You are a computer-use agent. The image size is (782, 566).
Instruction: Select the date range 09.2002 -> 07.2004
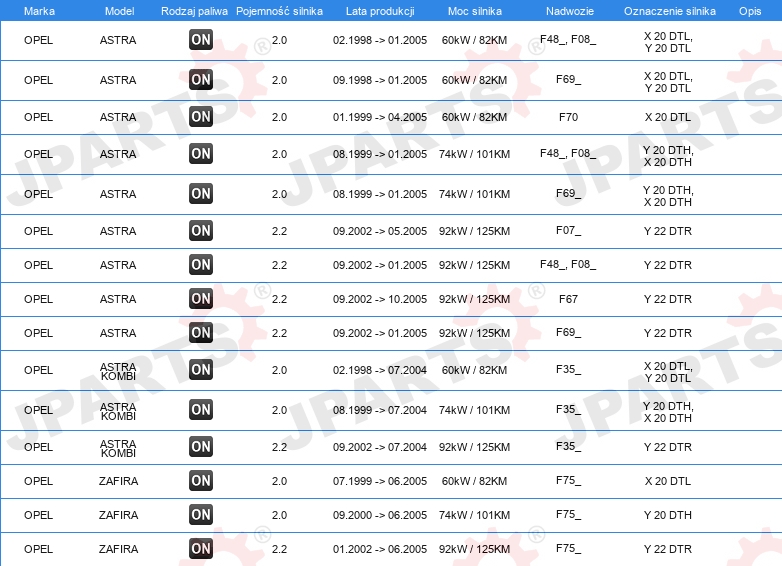(380, 447)
